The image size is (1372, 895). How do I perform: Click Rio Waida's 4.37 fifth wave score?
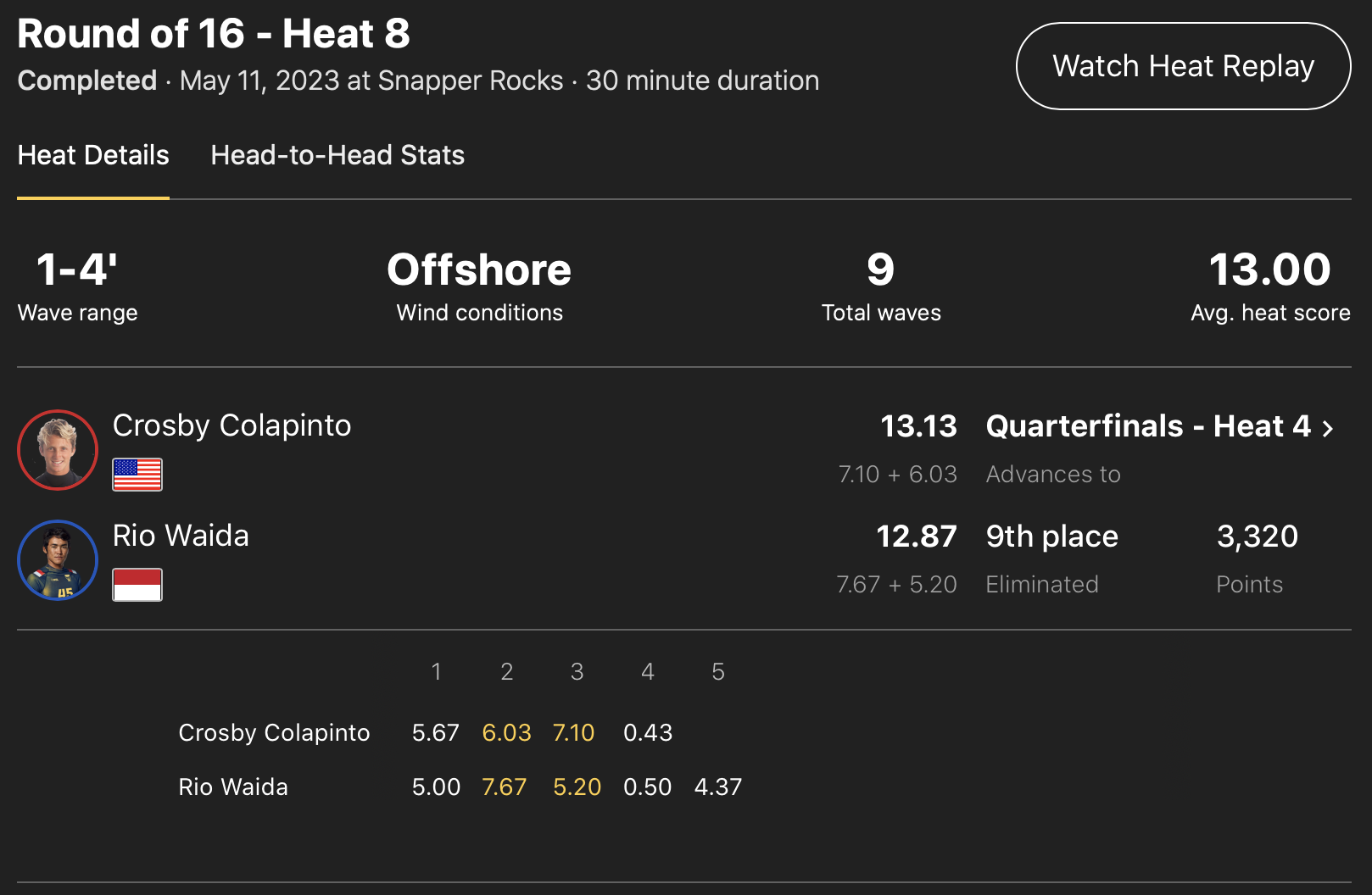click(718, 787)
